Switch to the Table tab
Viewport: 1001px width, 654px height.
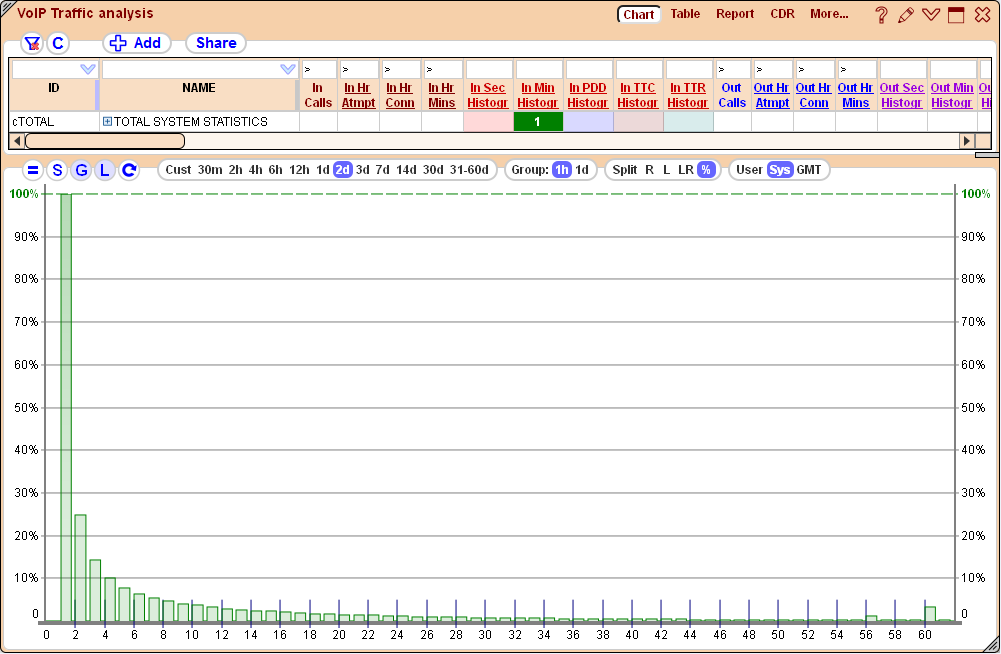tap(685, 14)
